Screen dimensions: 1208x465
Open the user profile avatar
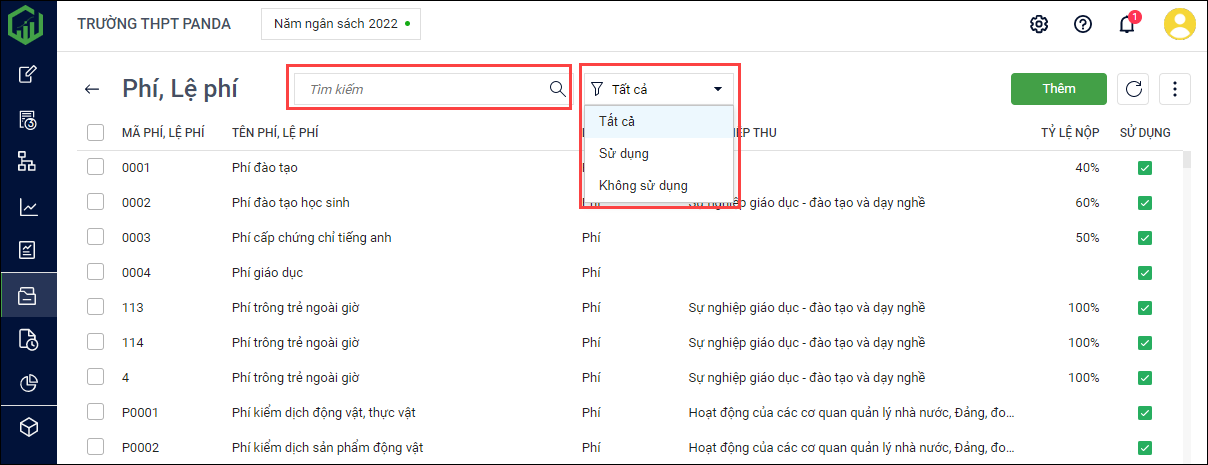(x=1180, y=24)
